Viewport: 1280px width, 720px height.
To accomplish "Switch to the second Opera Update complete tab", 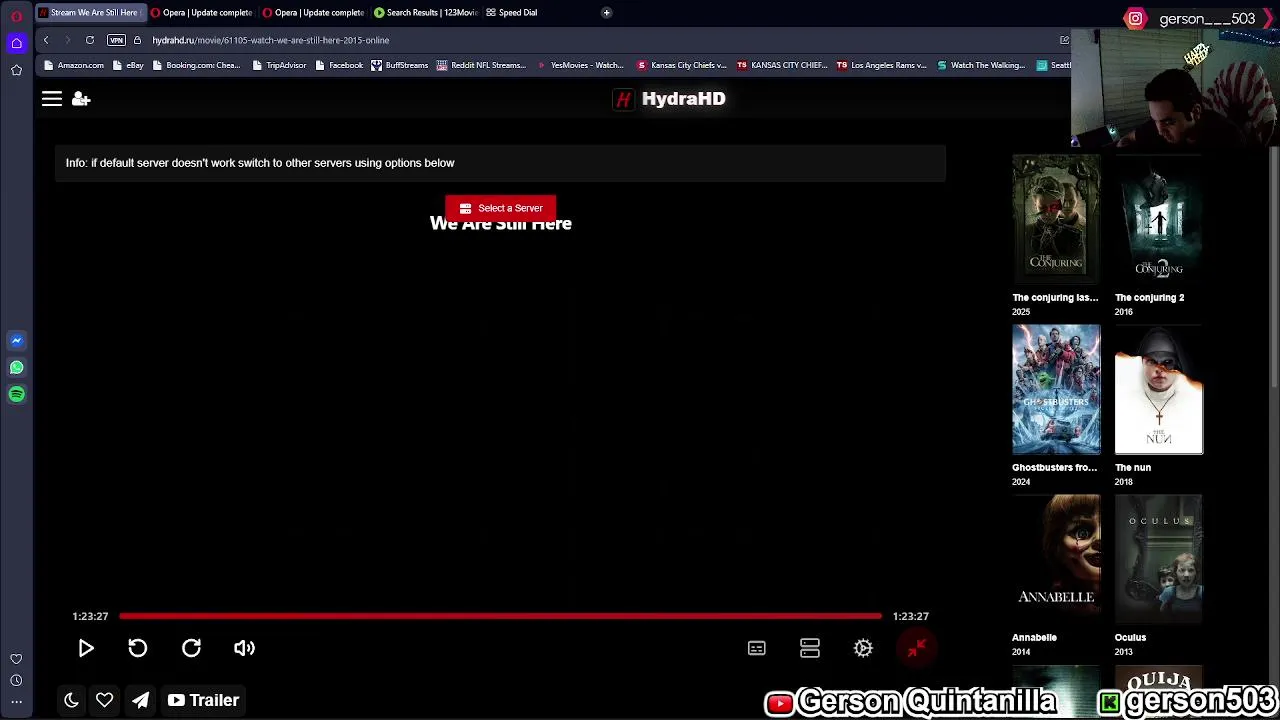I will tap(313, 13).
